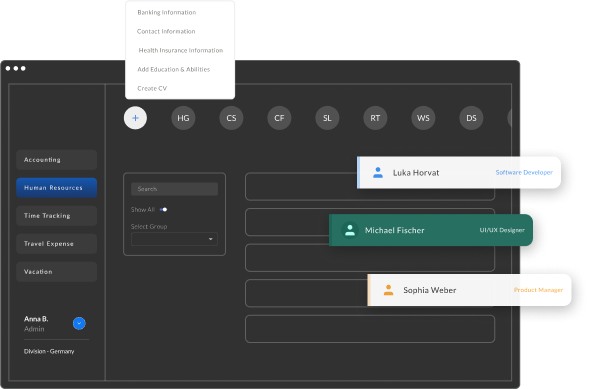Open the Accounting section
The image size is (589, 389).
point(57,160)
